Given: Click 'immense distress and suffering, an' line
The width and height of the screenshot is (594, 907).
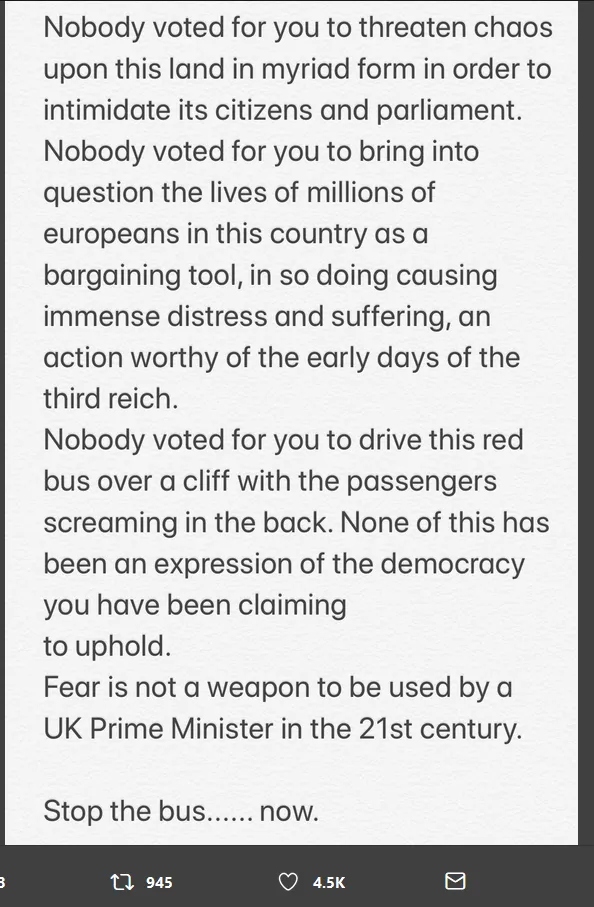Looking at the screenshot, I should [x=267, y=316].
